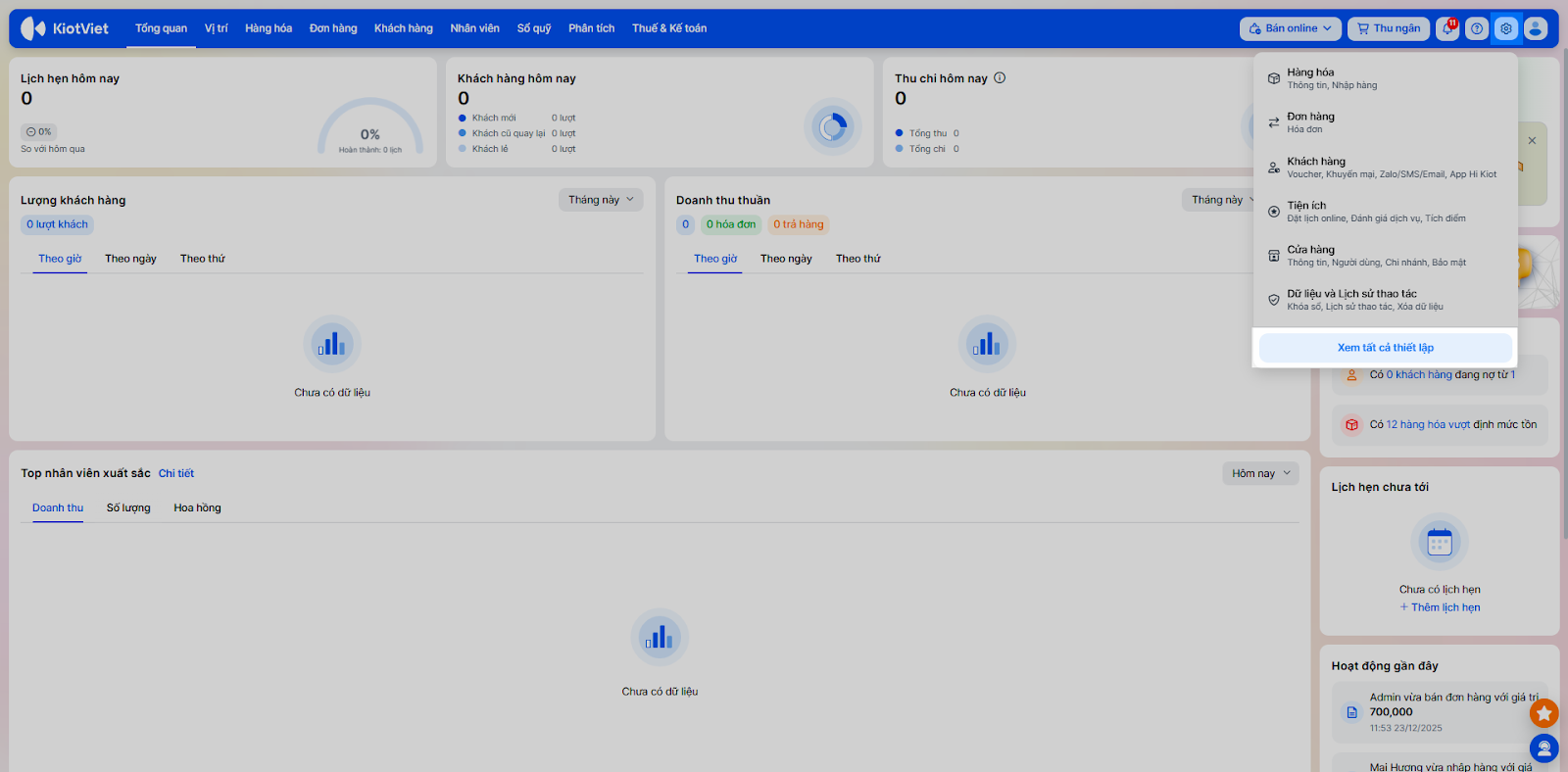Open the Nhân viên menu
Viewport: 1568px width, 772px height.
coord(475,28)
